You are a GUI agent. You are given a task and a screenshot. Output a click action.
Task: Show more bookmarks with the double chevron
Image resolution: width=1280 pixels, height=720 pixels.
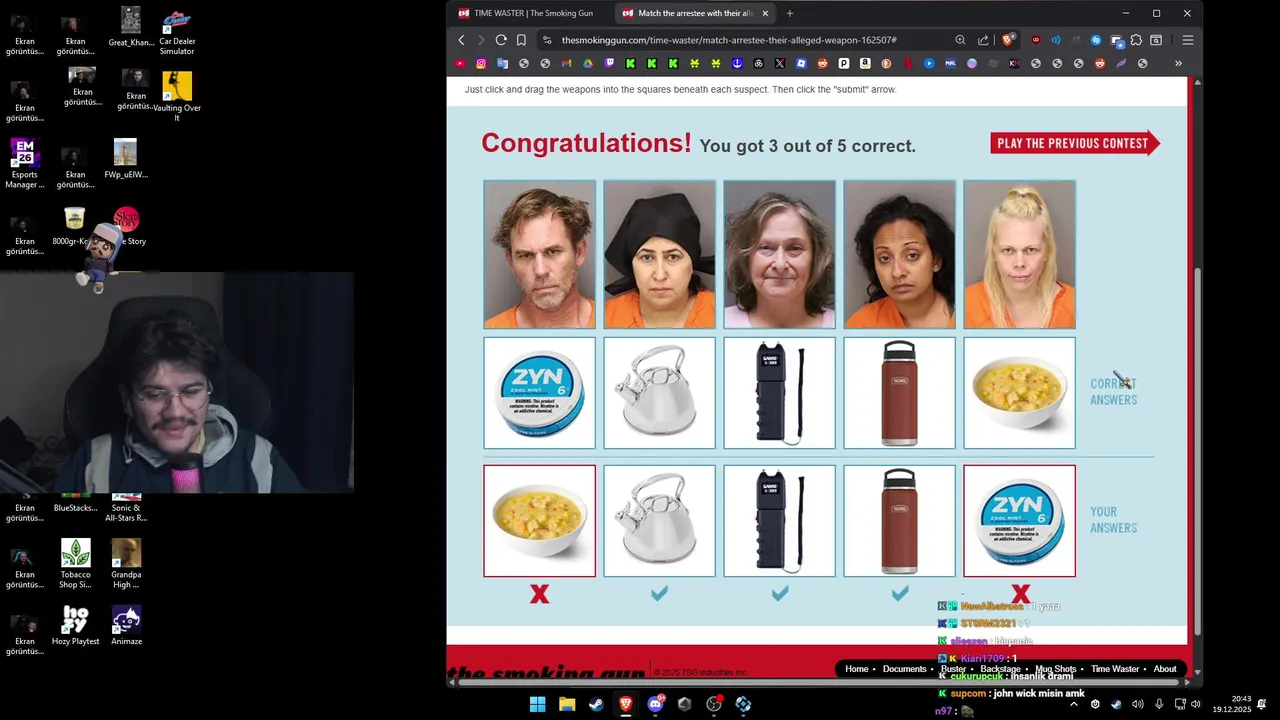pos(1178,63)
